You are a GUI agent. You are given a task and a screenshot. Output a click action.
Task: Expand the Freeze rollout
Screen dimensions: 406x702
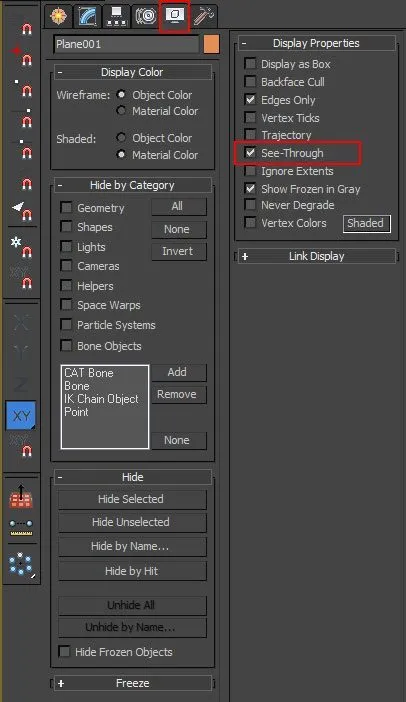click(x=132, y=683)
